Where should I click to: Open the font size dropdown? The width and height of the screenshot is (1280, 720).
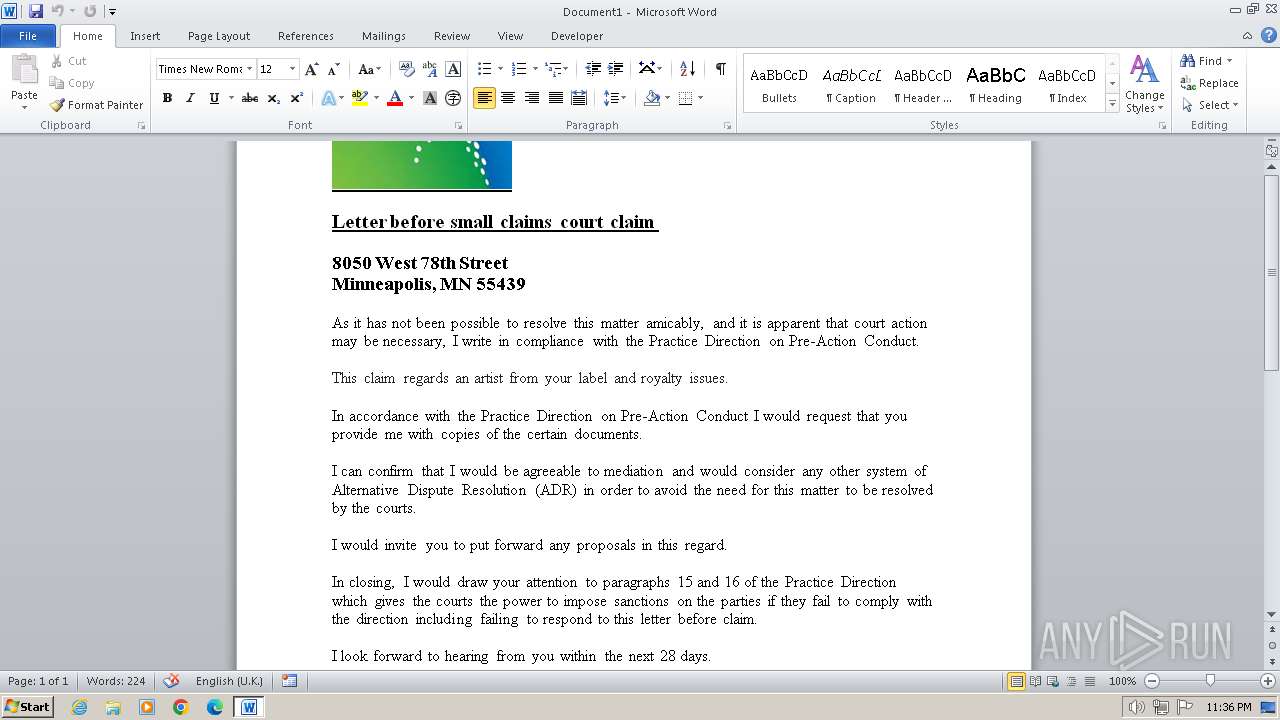click(292, 69)
